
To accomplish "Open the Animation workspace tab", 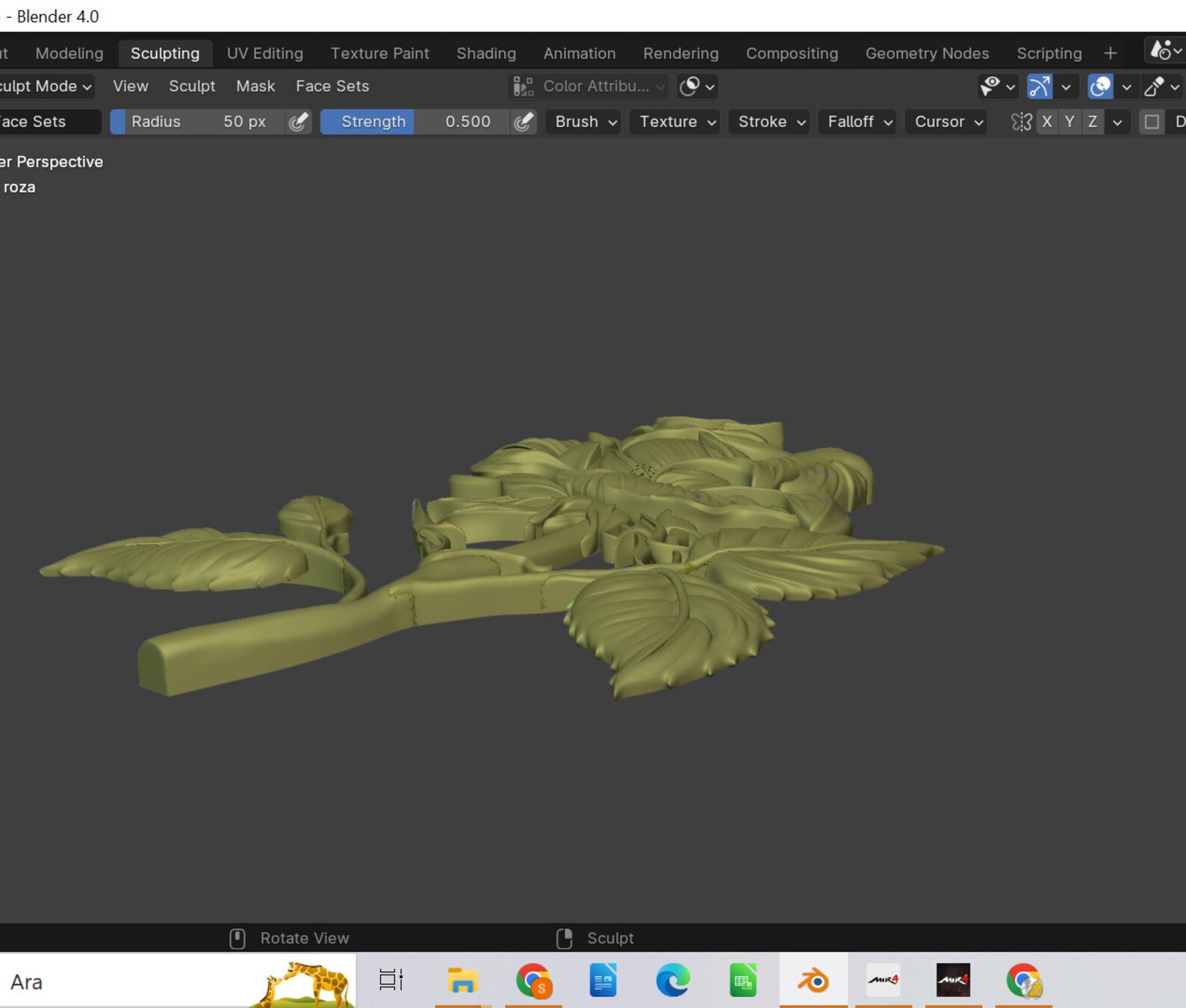I will 580,54.
